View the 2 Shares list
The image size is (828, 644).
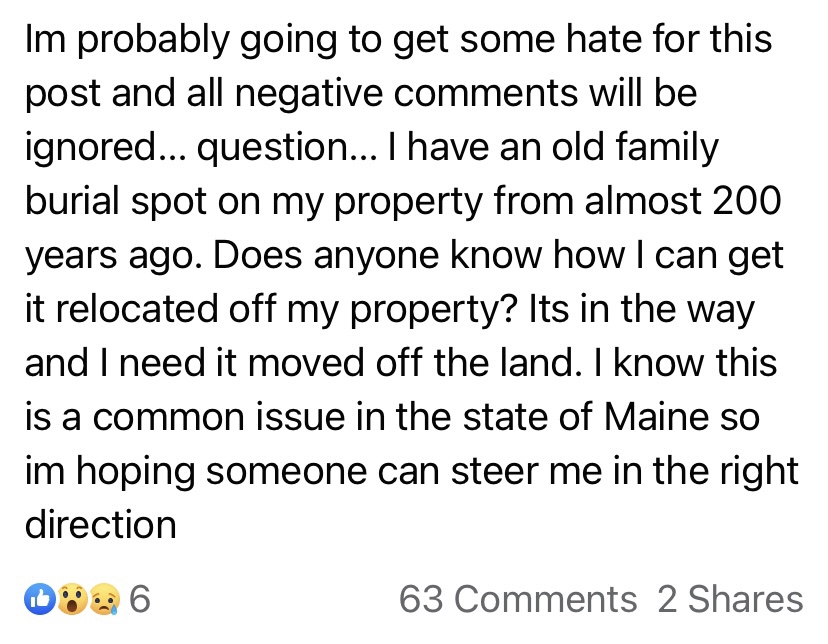[730, 599]
